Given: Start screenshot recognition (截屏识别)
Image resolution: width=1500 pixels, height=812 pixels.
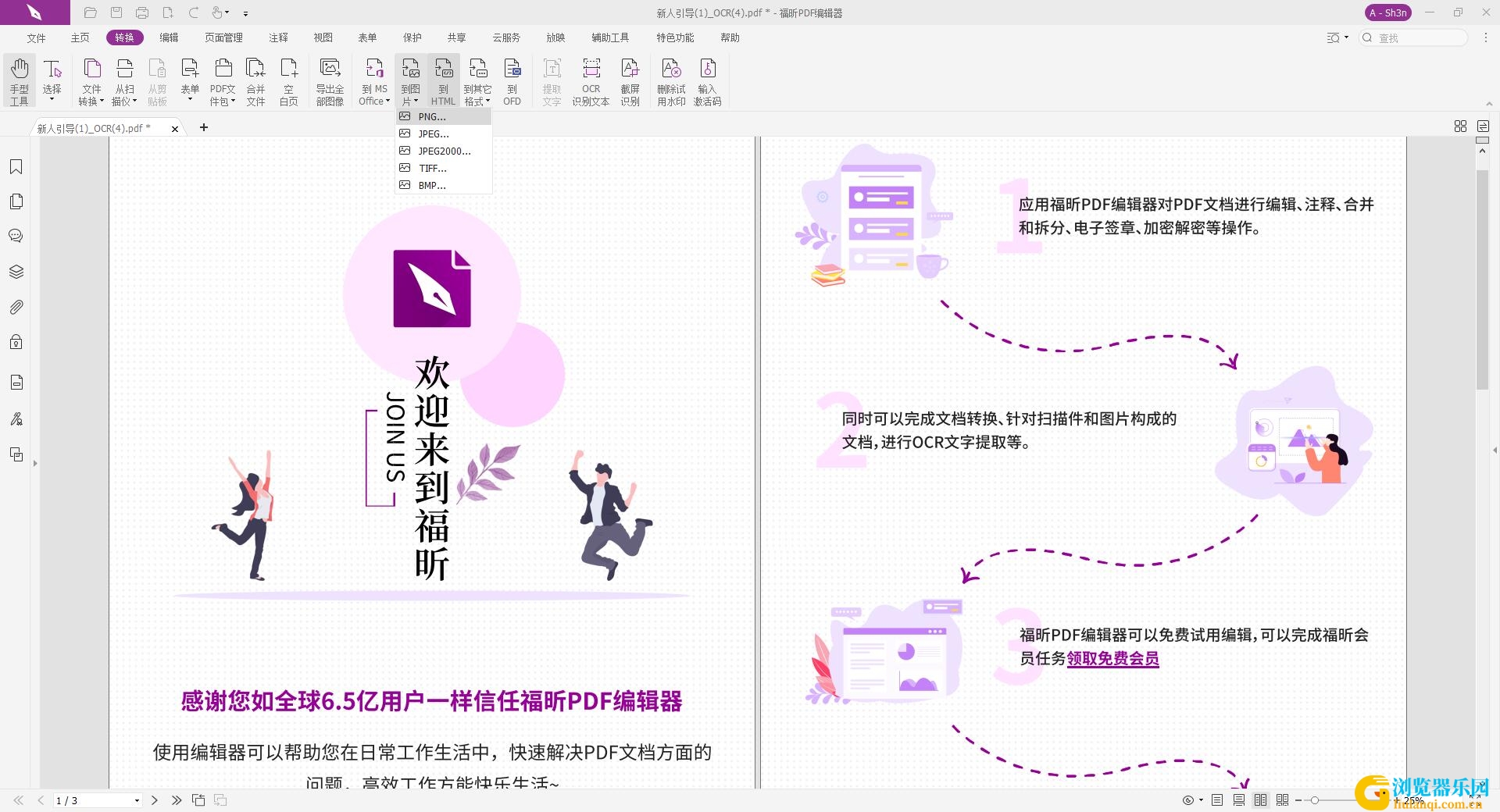Looking at the screenshot, I should pyautogui.click(x=630, y=81).
